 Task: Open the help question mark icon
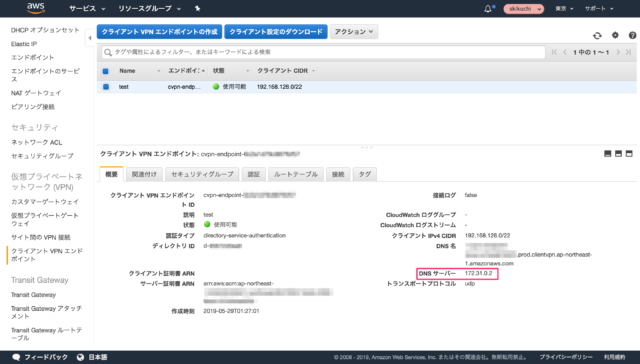pyautogui.click(x=632, y=36)
